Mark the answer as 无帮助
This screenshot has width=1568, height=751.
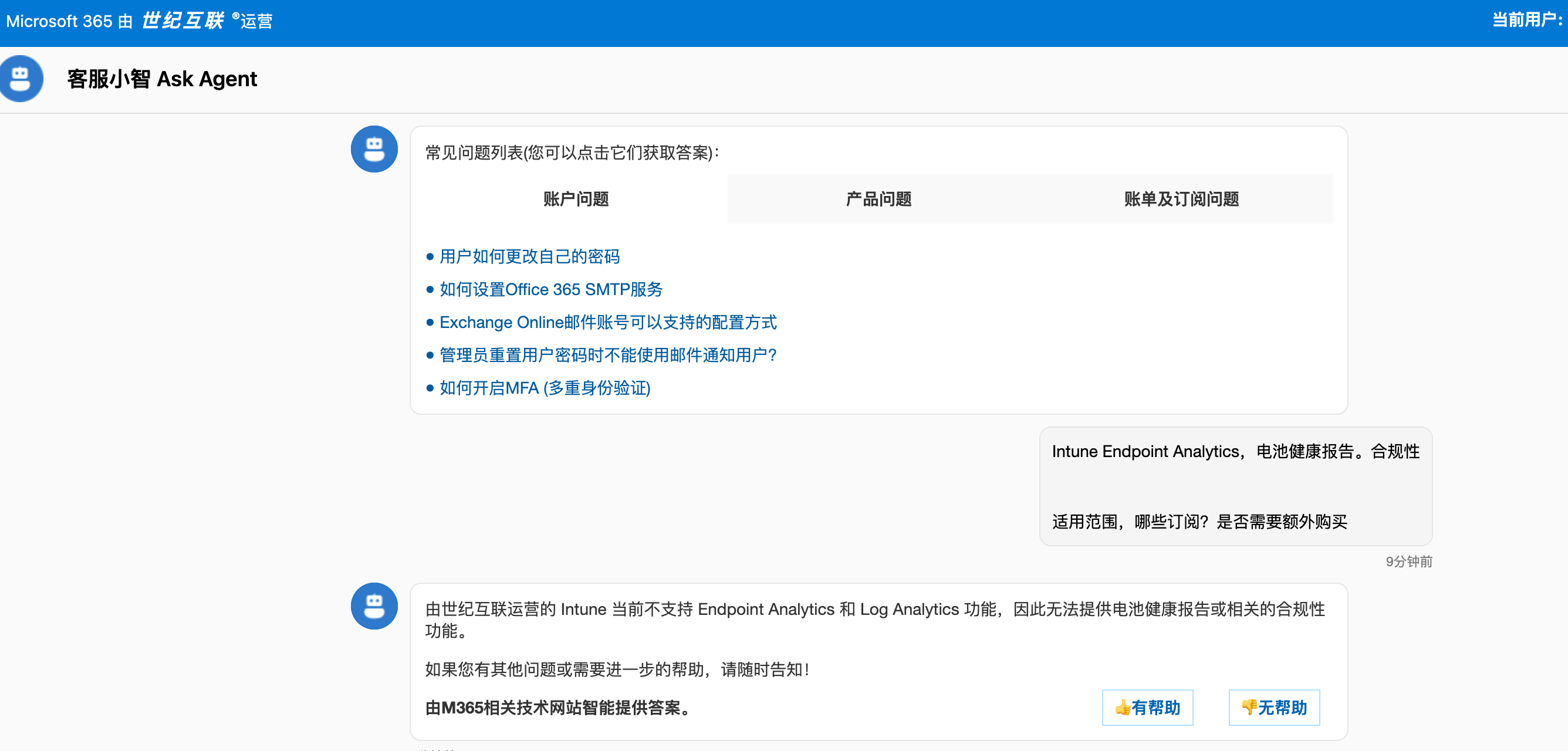[x=1274, y=707]
